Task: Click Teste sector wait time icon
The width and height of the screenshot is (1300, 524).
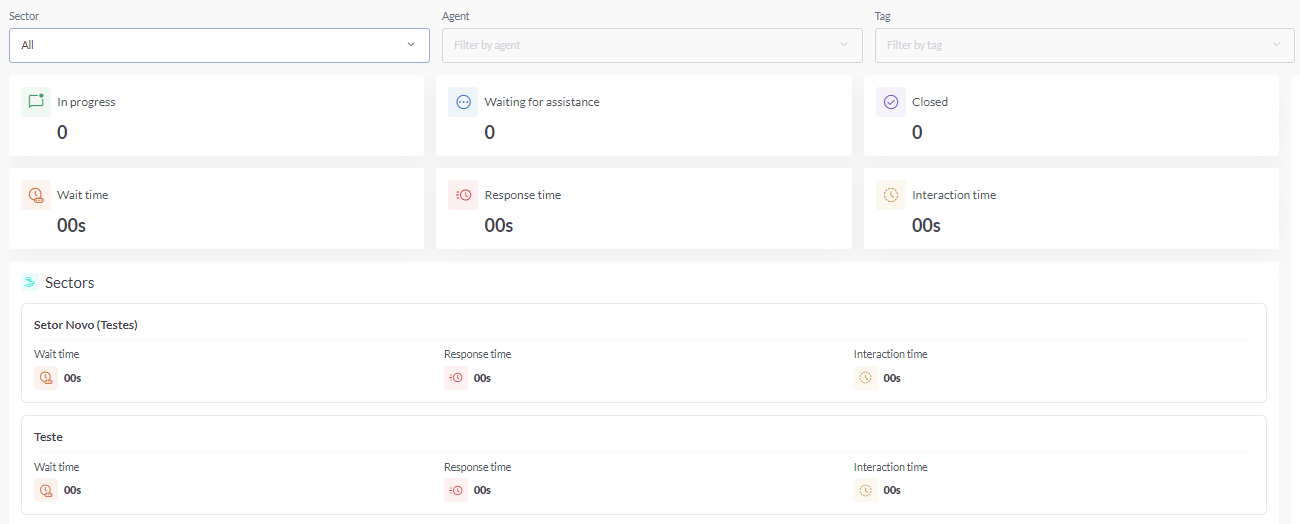Action: 45,490
